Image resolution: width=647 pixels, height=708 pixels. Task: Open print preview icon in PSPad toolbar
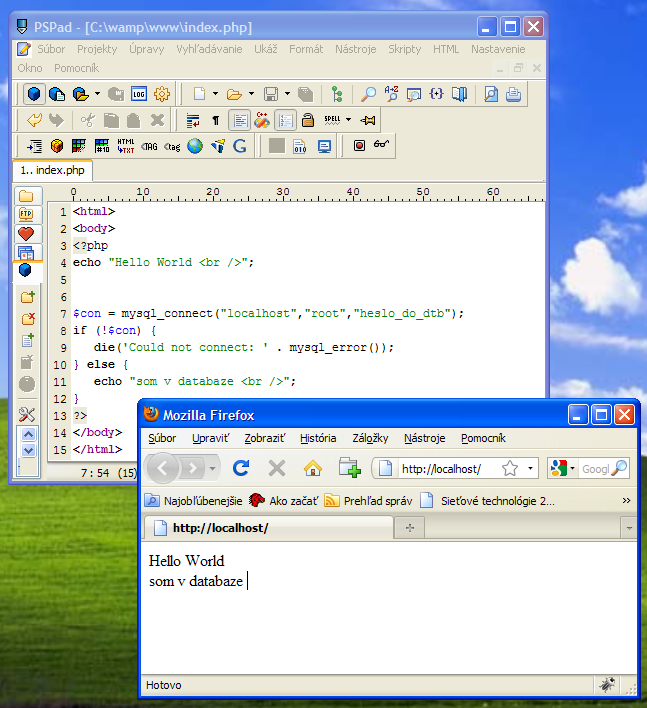pyautogui.click(x=491, y=94)
